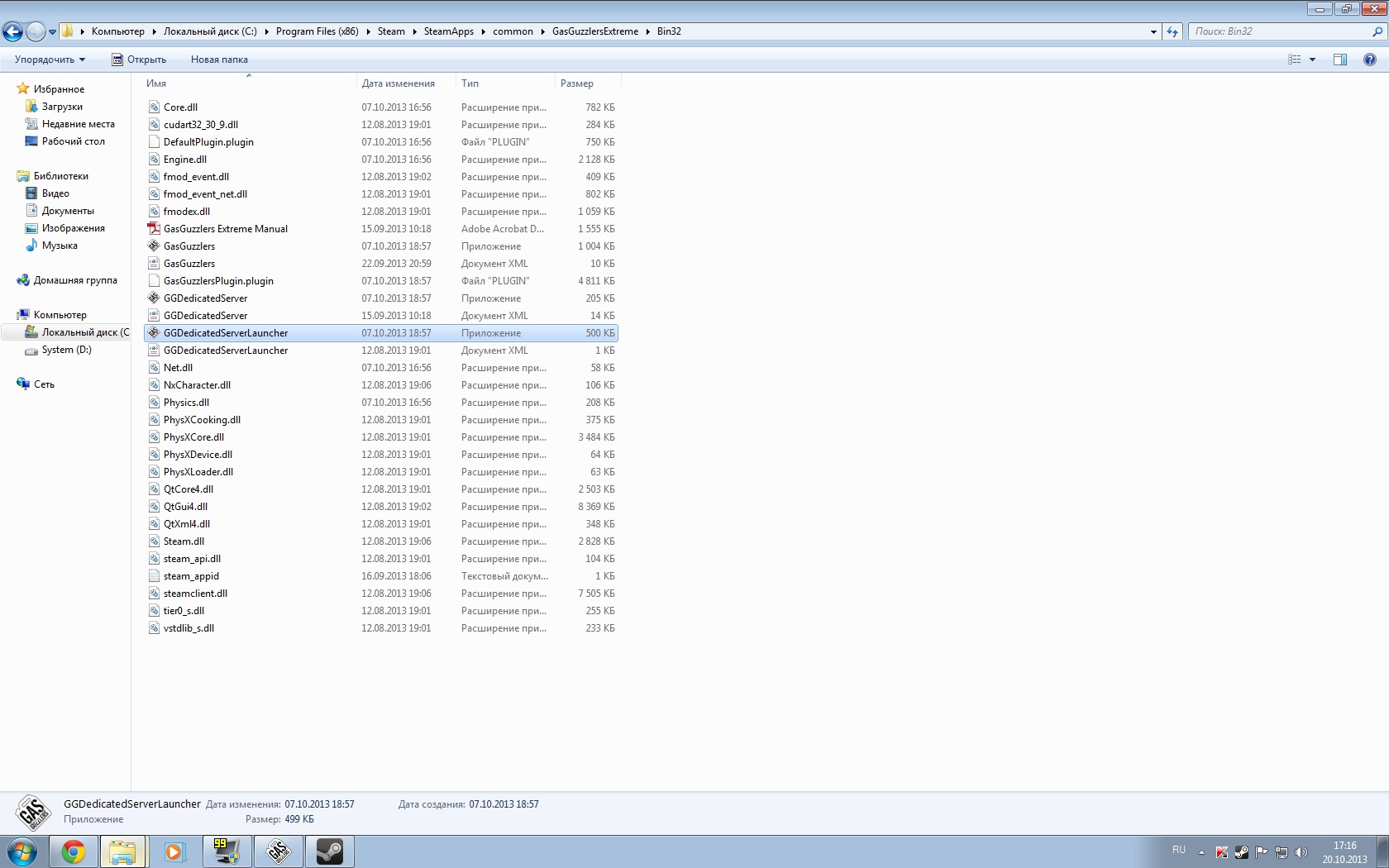The width and height of the screenshot is (1389, 868).
Task: Open the Документы library
Action: coord(68,211)
